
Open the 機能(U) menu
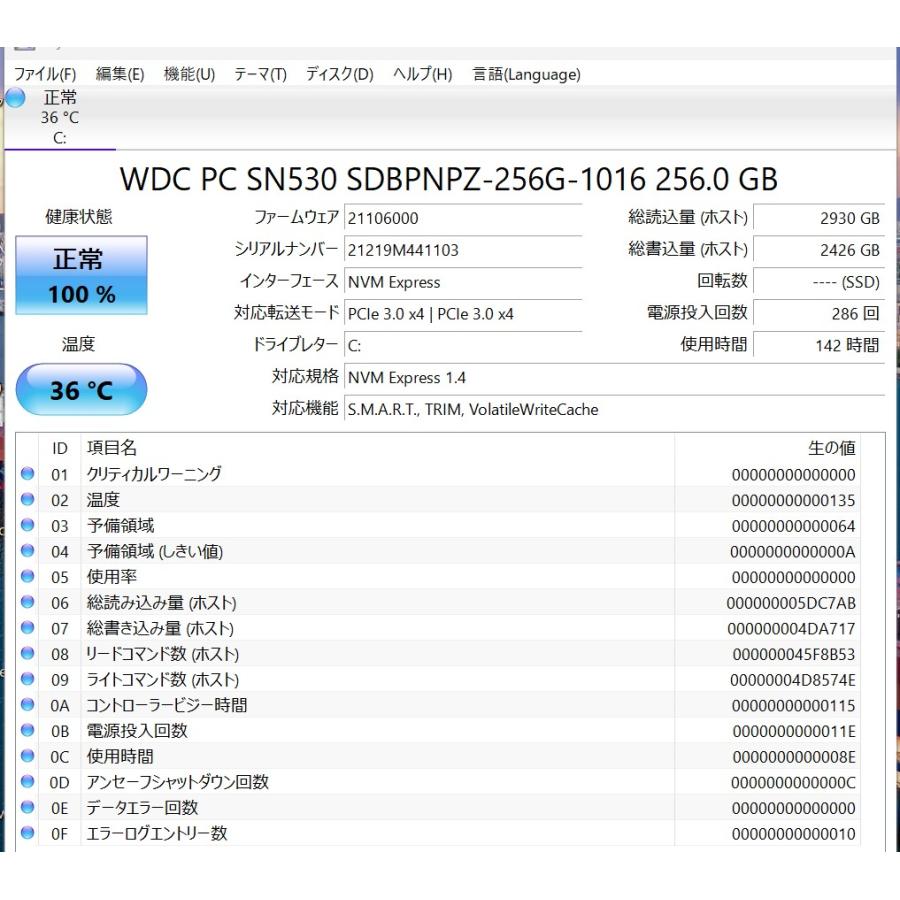tap(189, 74)
